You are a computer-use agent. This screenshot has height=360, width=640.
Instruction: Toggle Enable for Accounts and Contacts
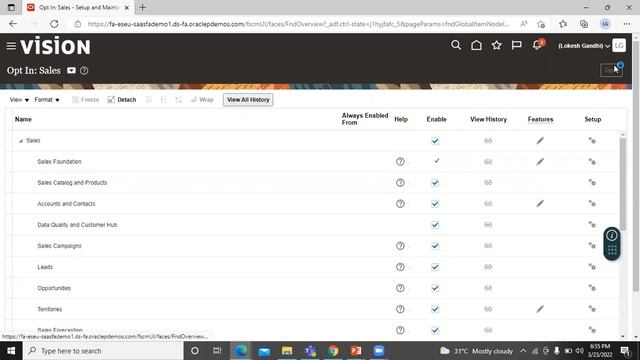[435, 204]
